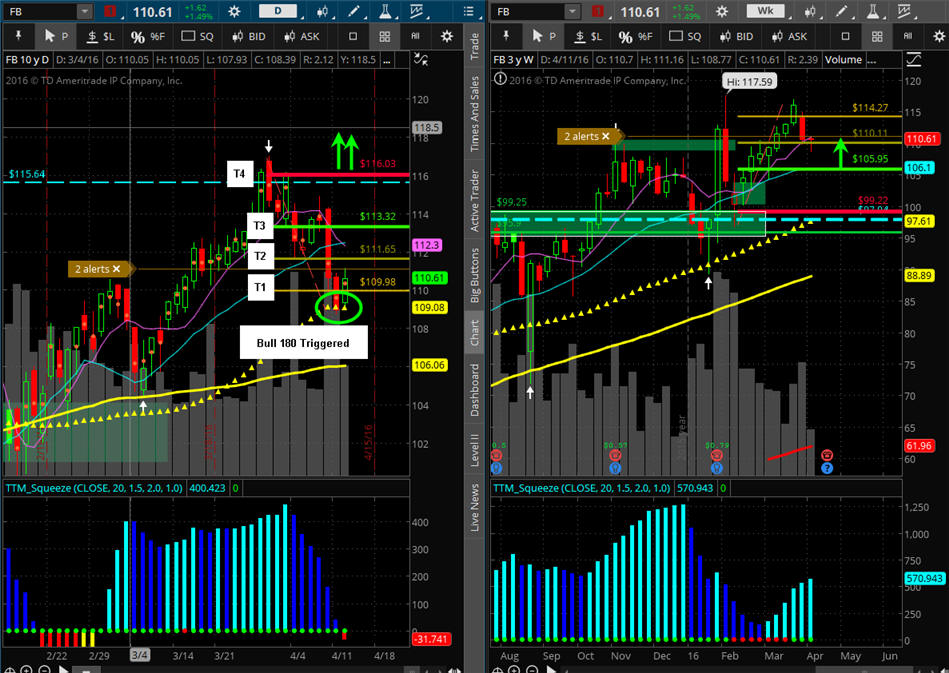Switch to the Times And Sales side tab
This screenshot has width=949, height=673.
(475, 120)
